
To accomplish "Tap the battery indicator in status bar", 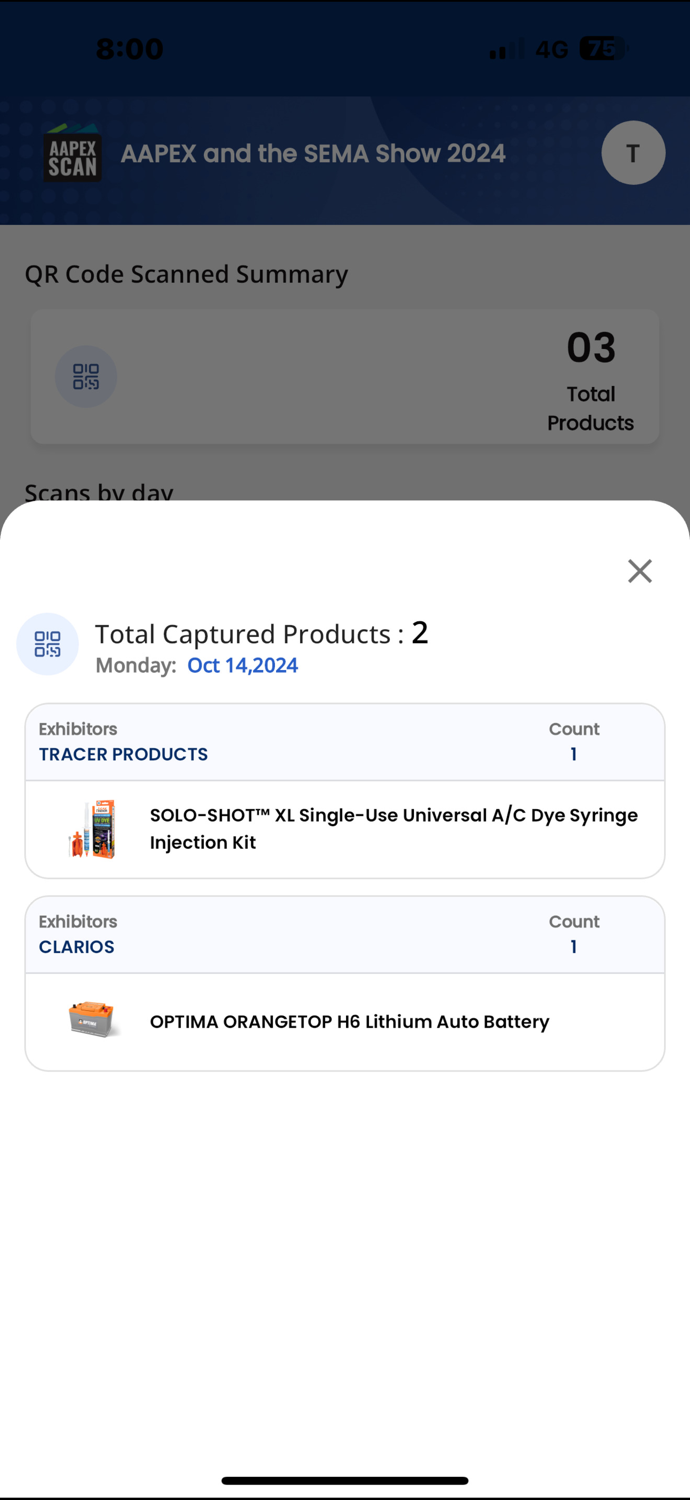I will 603,49.
